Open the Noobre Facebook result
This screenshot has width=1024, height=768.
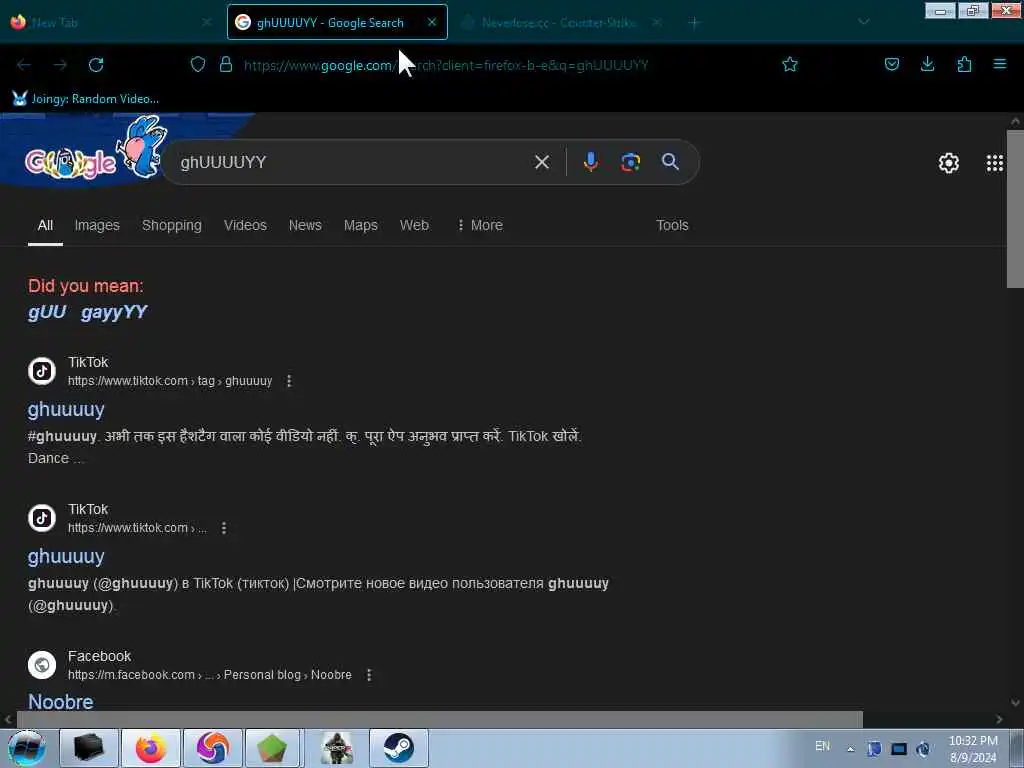point(61,701)
